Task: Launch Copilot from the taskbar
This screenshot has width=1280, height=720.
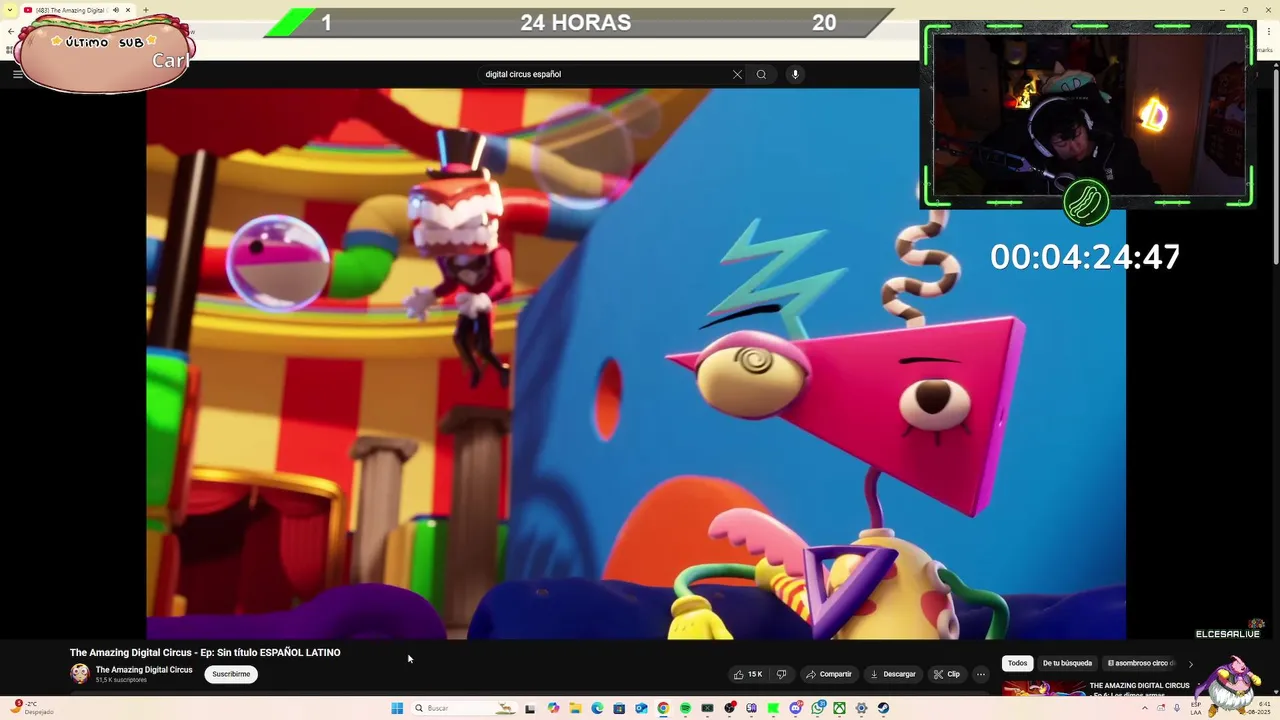Action: click(553, 708)
